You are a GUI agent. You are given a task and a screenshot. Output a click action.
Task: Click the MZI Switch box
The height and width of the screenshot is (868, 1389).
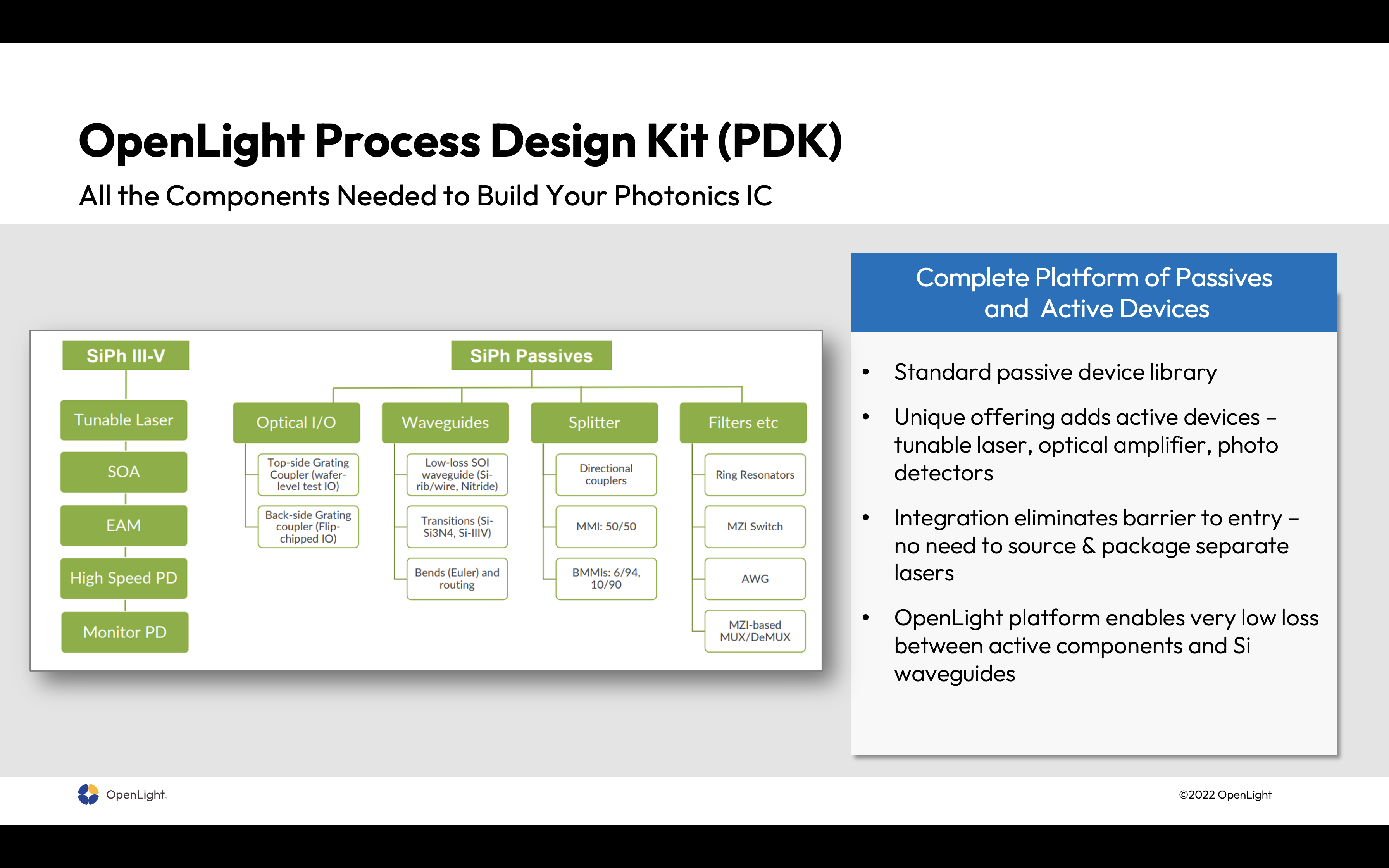[x=755, y=527]
